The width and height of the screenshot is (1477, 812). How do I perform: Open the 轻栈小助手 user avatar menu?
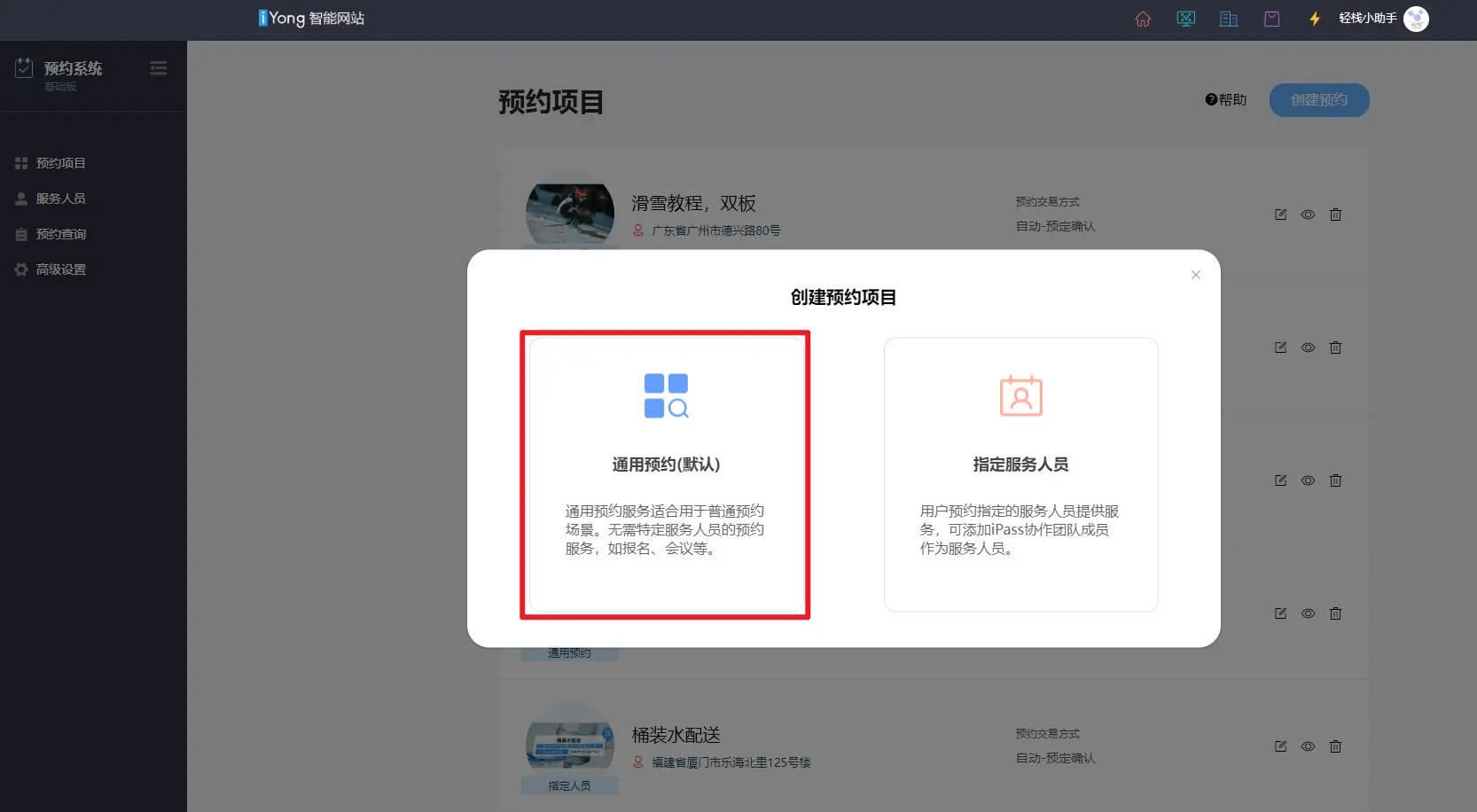point(1416,19)
